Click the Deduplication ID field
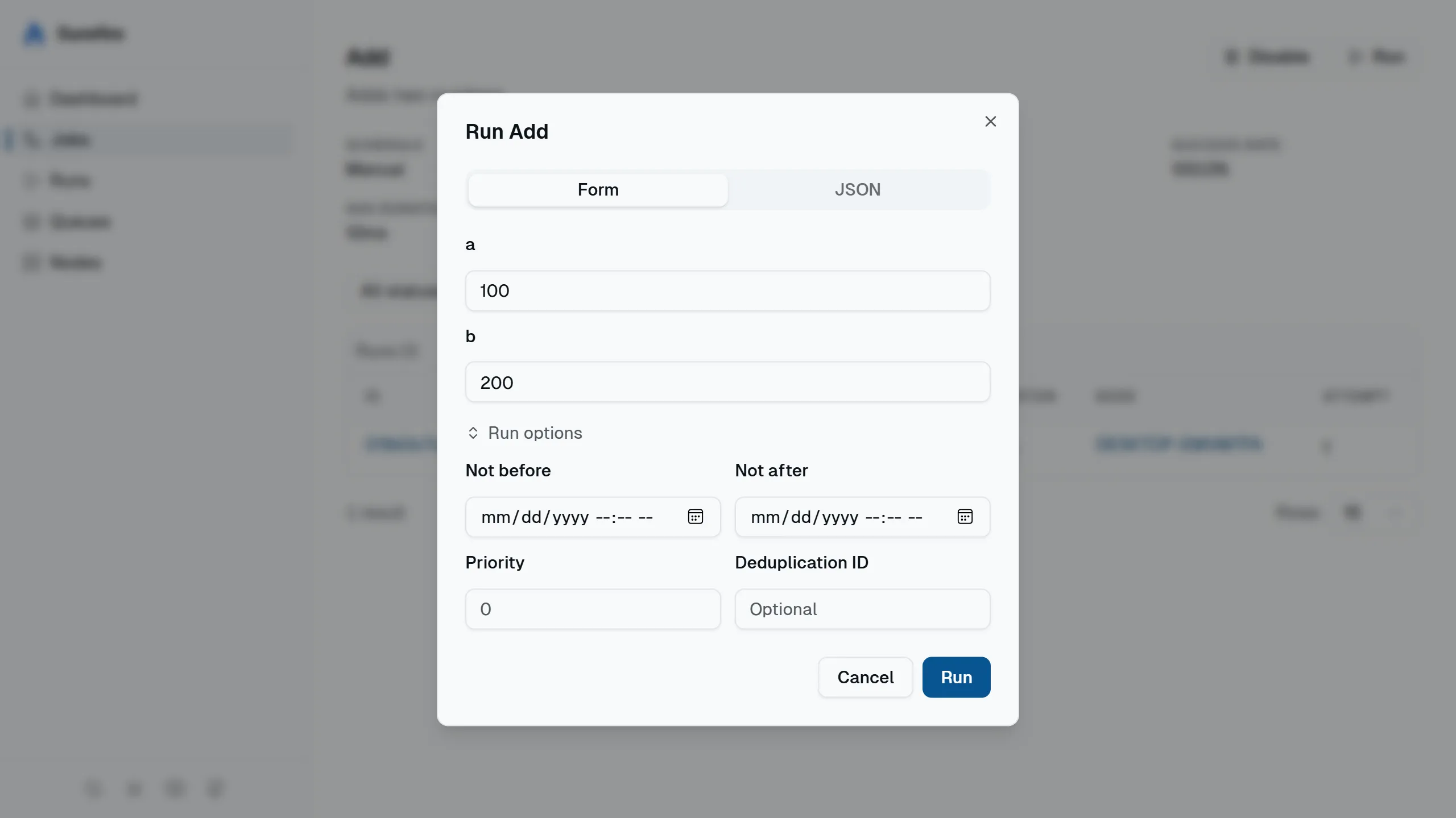 [x=862, y=609]
